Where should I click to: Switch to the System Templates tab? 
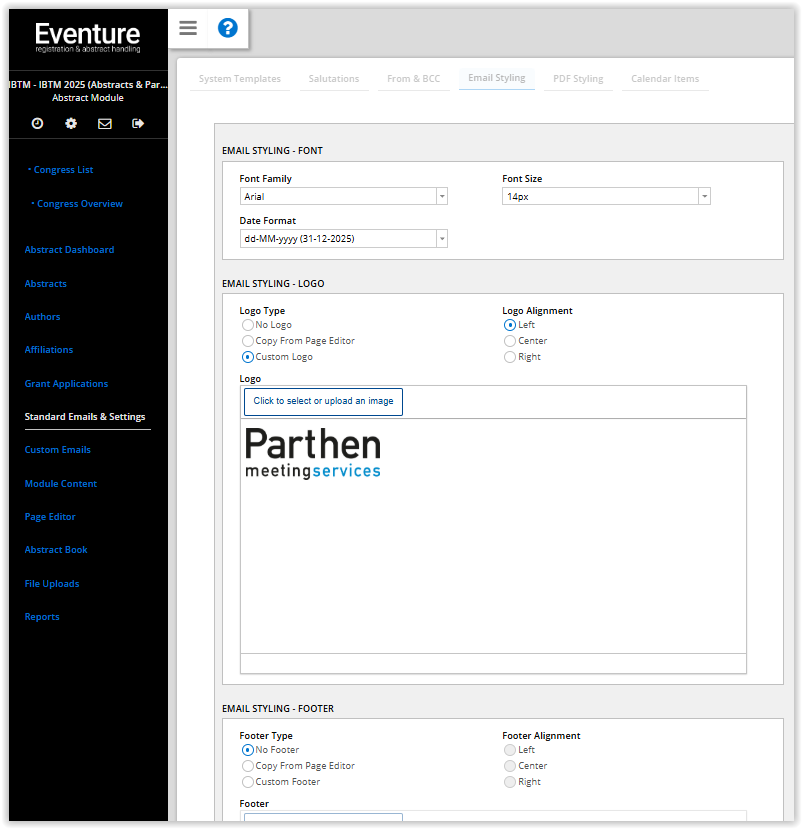click(x=239, y=79)
